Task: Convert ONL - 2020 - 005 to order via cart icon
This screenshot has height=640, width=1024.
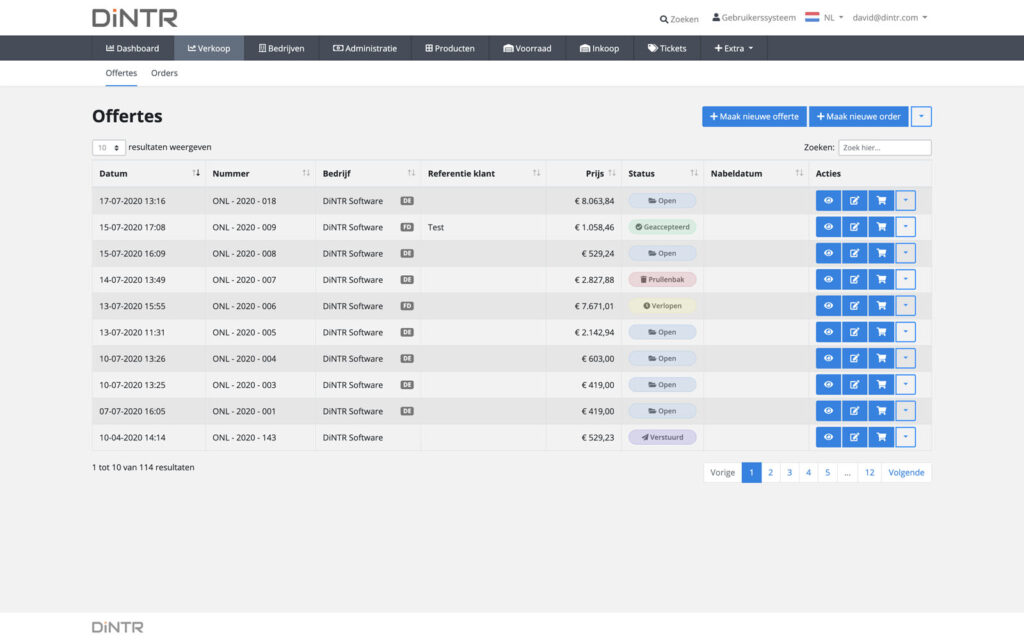Action: [x=881, y=332]
